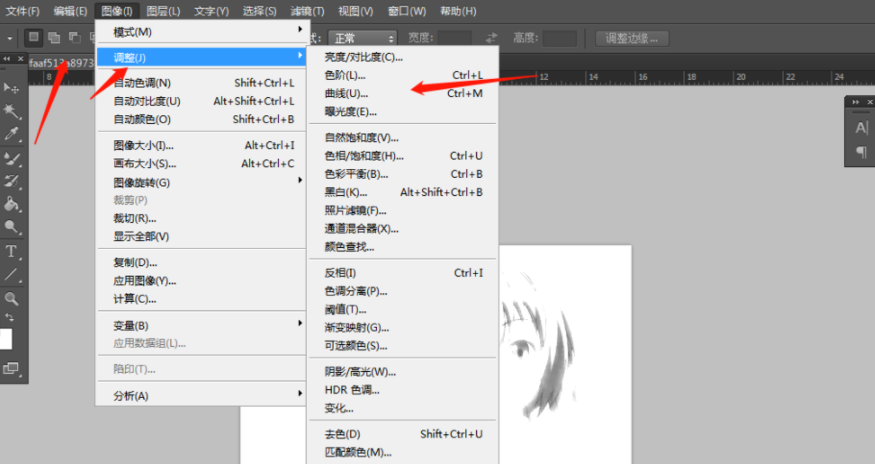875x464 pixels.
Task: Open the tool preset picker arrow
Action: (9, 39)
